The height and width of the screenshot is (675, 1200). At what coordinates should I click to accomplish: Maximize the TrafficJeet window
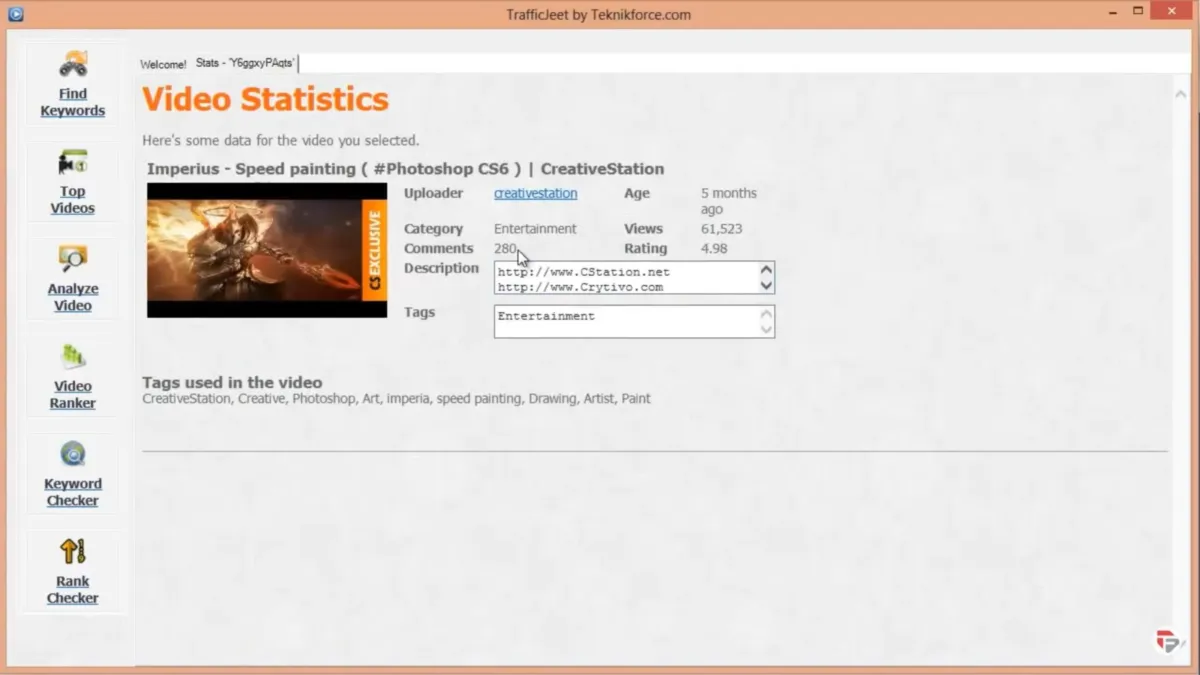[x=1138, y=12]
